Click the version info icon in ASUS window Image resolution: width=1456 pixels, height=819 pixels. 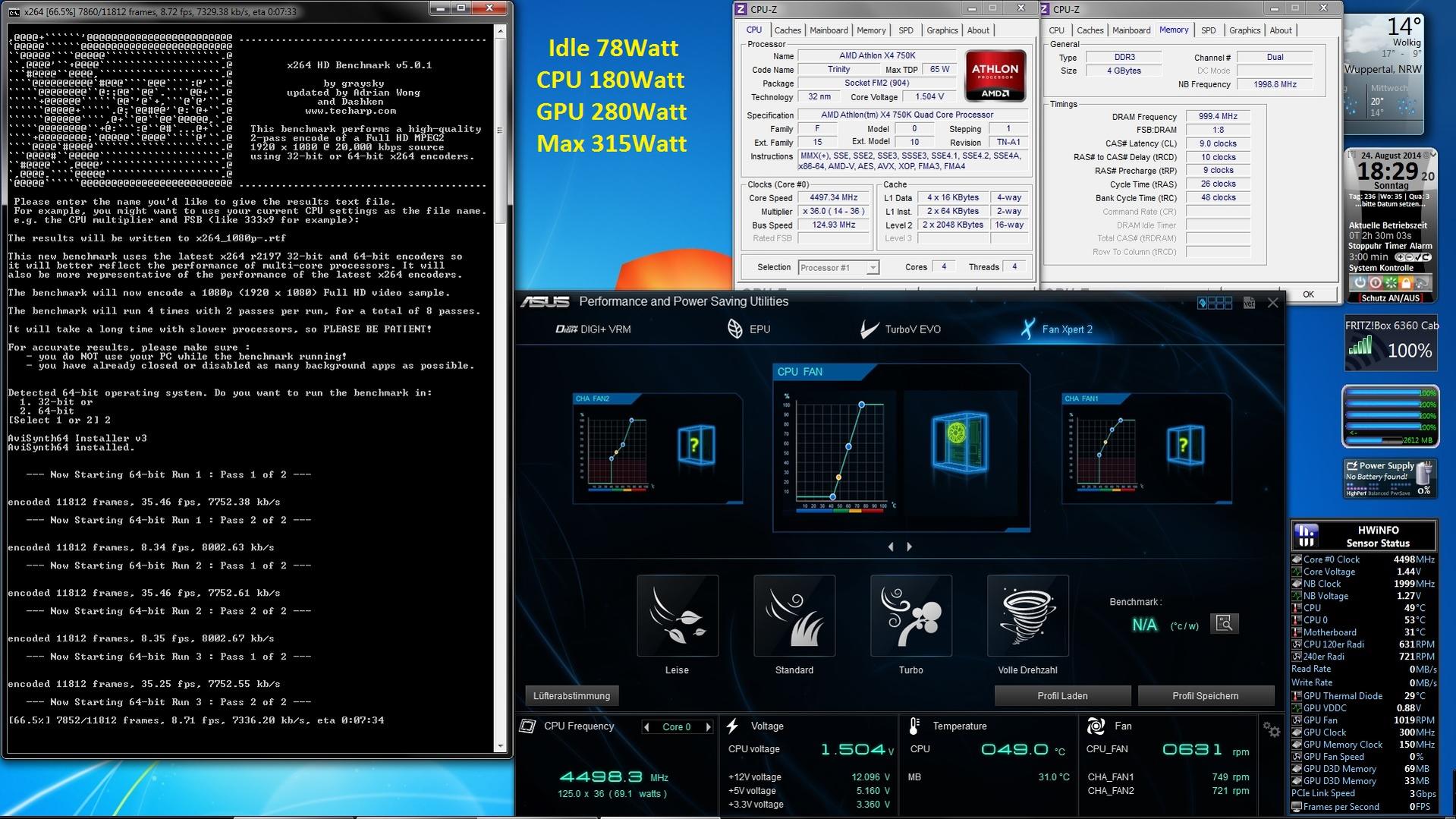pyautogui.click(x=1249, y=303)
